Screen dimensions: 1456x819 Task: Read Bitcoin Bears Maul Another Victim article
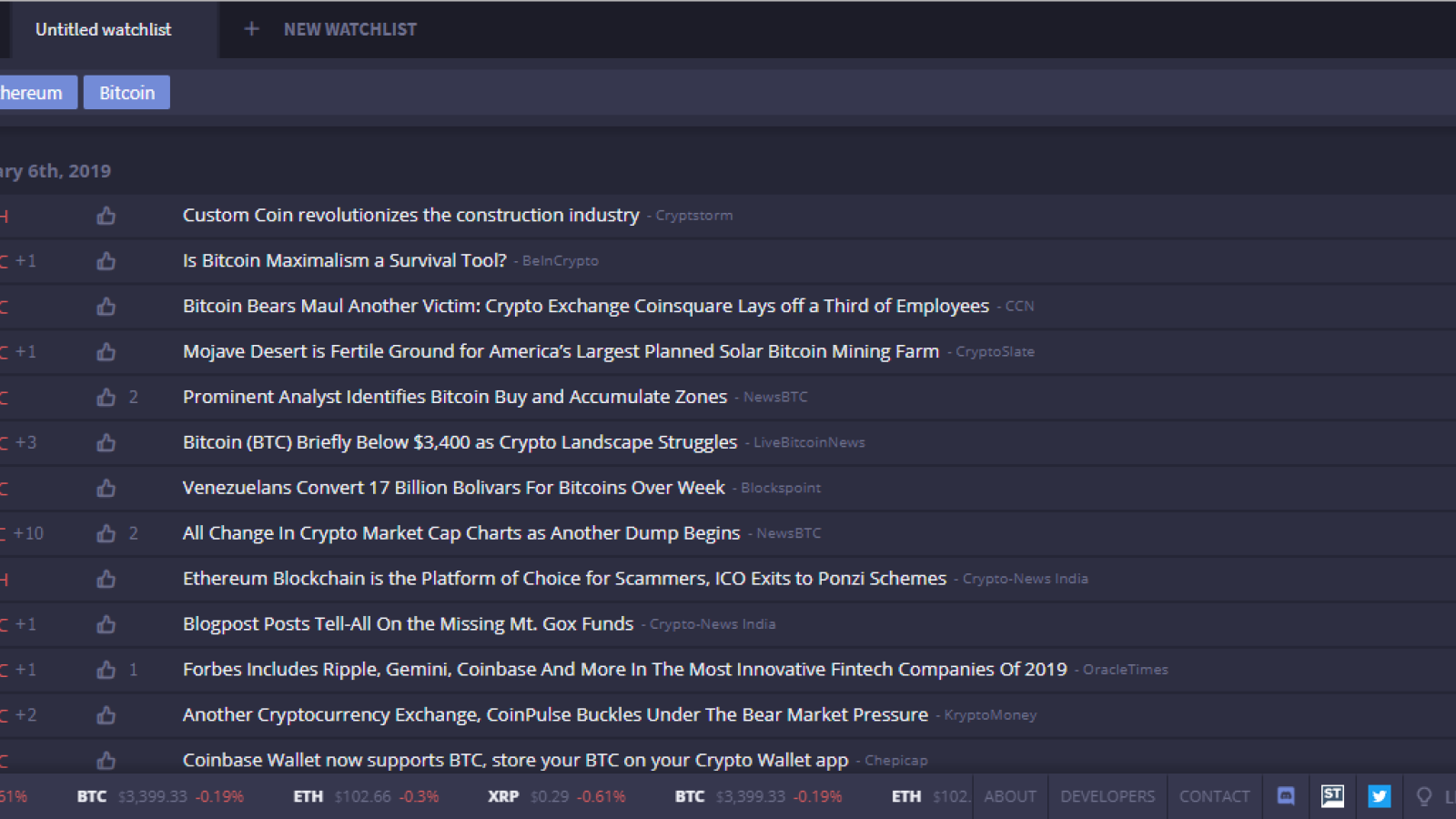586,307
